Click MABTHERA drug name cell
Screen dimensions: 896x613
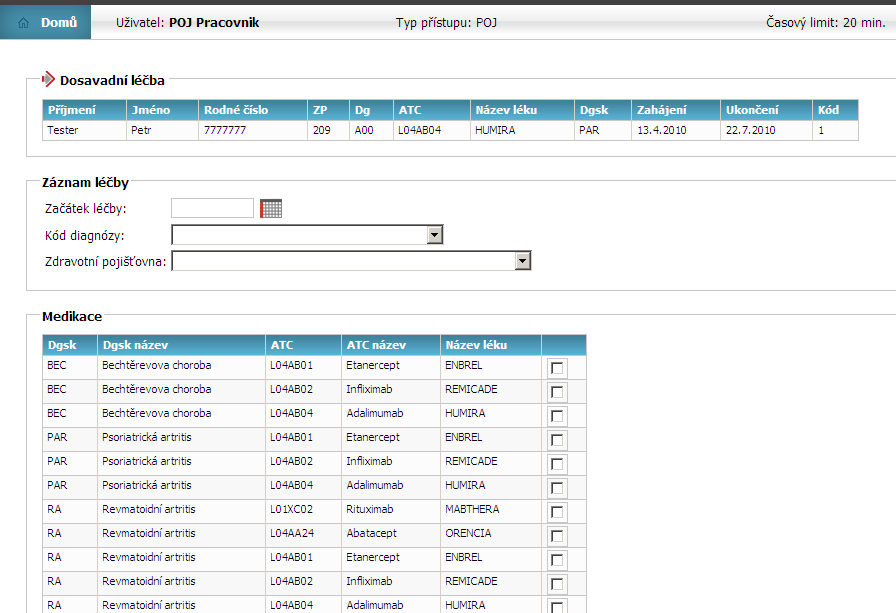tap(491, 509)
